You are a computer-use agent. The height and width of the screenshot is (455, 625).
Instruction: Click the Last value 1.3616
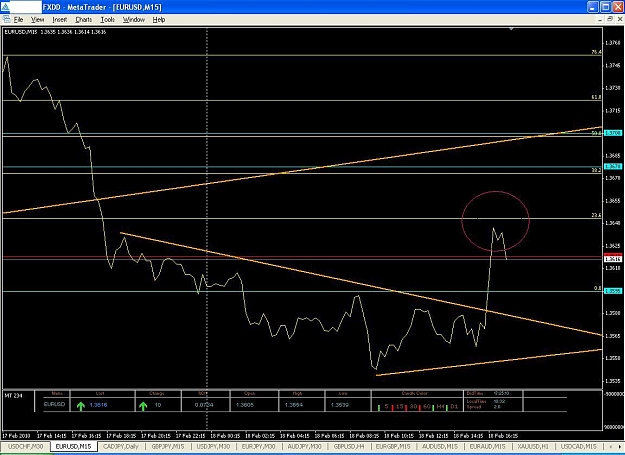click(98, 405)
